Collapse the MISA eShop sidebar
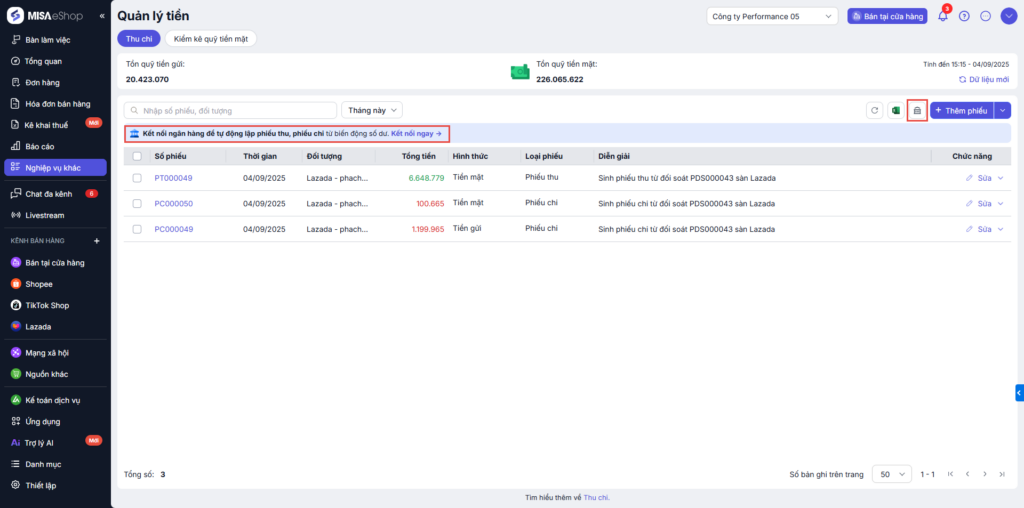 101,17
